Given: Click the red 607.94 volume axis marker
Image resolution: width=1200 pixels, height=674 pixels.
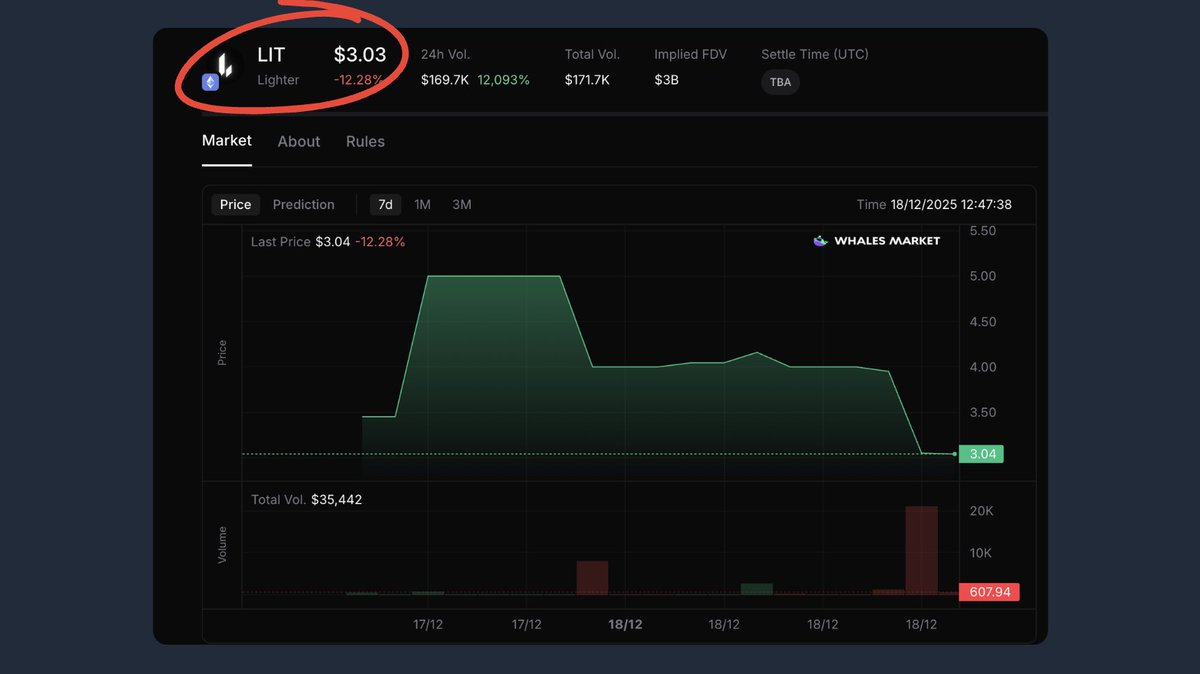Looking at the screenshot, I should coord(989,592).
